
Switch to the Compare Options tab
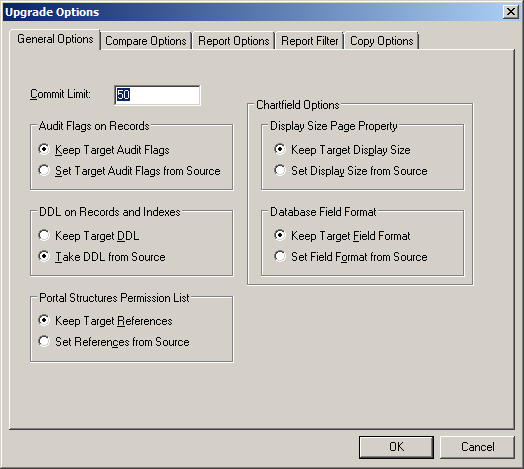[x=146, y=41]
